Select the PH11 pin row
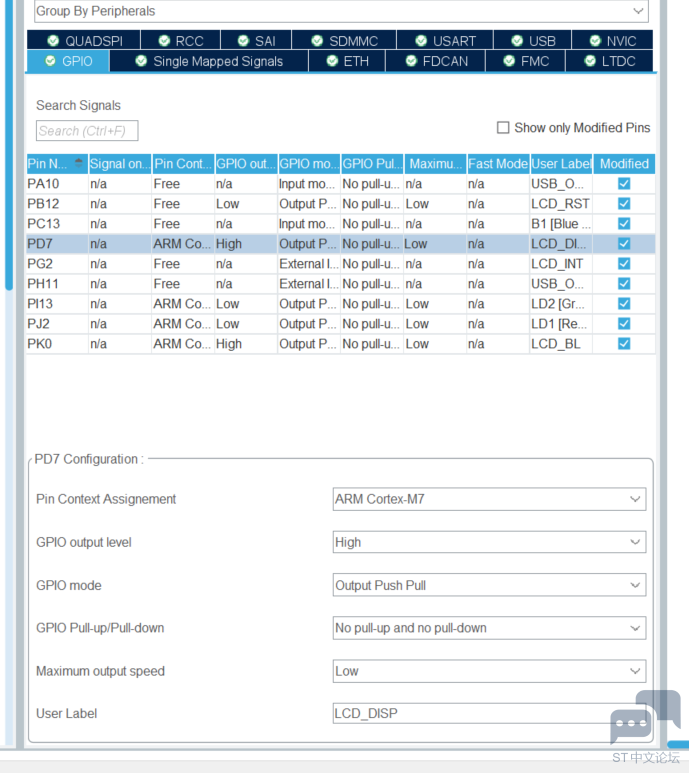 (x=341, y=283)
